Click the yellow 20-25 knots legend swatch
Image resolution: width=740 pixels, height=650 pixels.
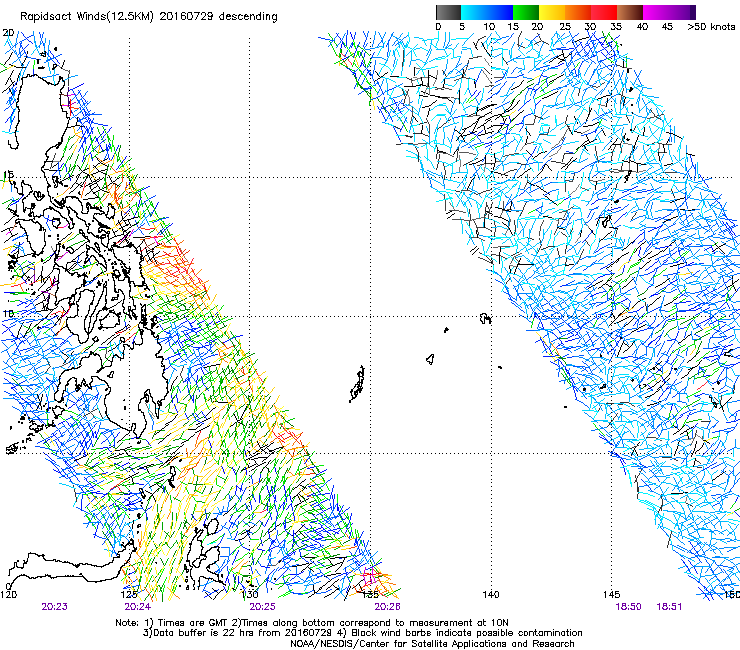click(552, 12)
